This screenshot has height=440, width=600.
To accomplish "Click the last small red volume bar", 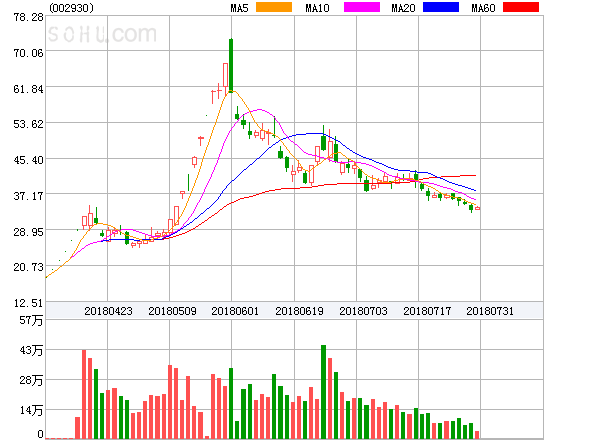I will (477, 435).
